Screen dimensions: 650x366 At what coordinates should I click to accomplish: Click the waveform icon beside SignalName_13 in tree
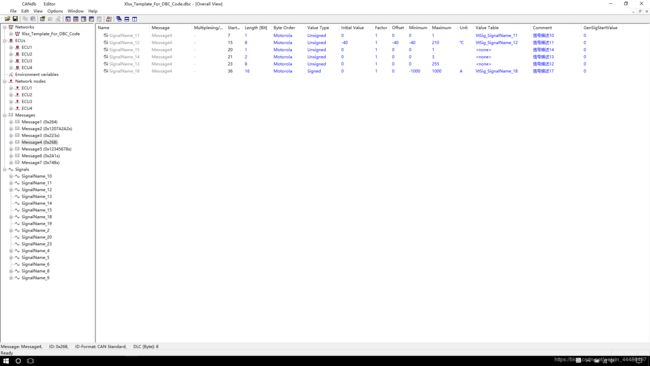pyautogui.click(x=17, y=196)
